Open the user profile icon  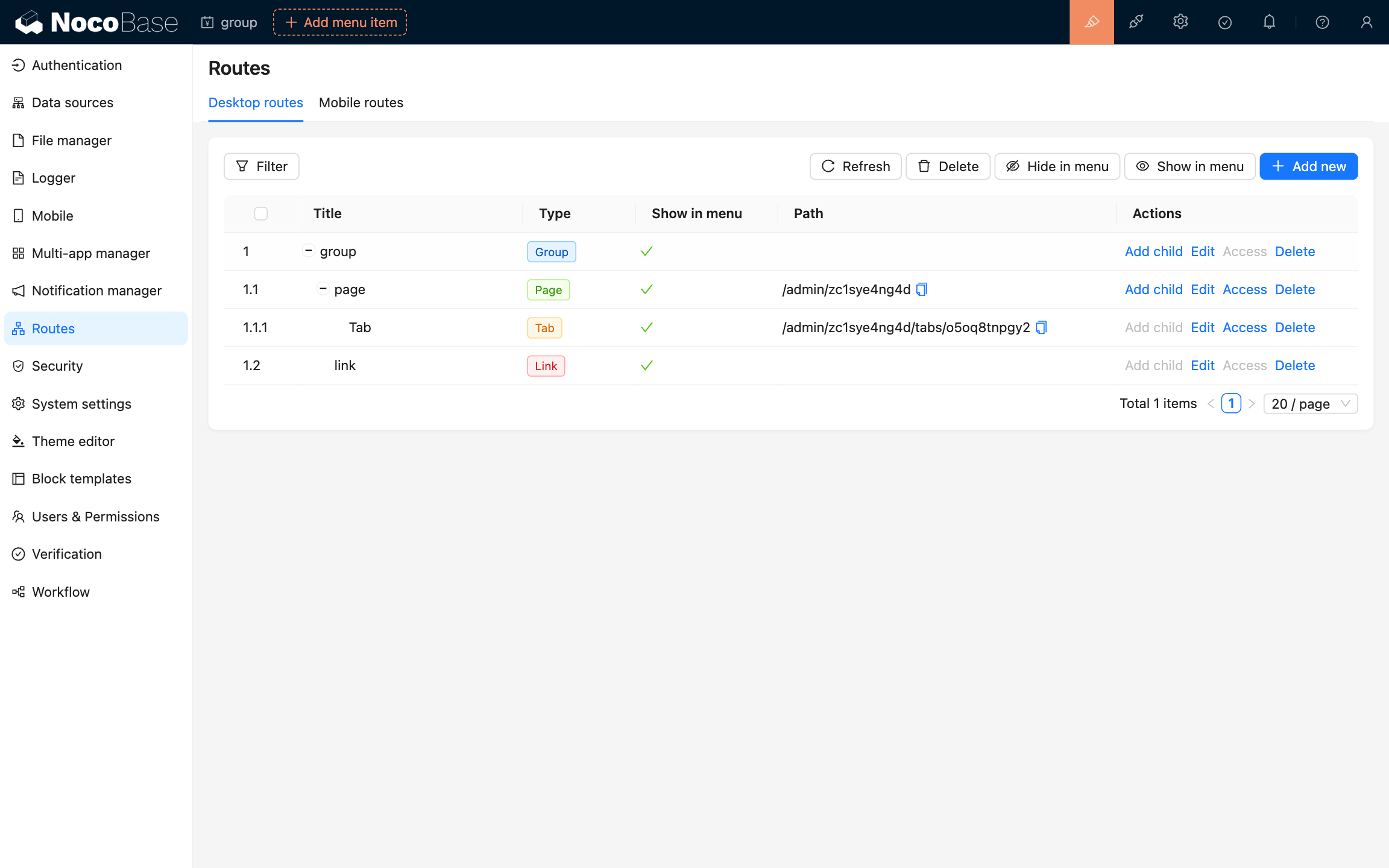[x=1366, y=22]
